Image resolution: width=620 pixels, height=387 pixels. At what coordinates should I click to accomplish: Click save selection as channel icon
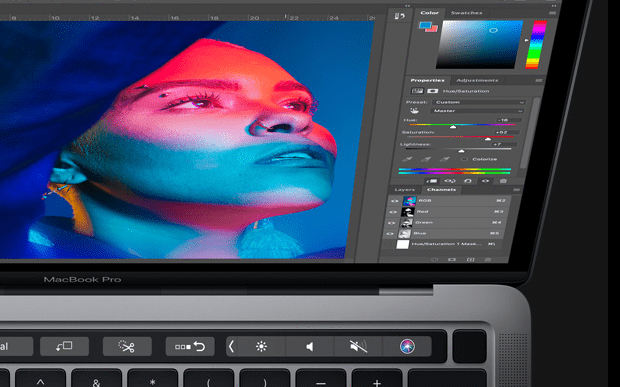[452, 260]
